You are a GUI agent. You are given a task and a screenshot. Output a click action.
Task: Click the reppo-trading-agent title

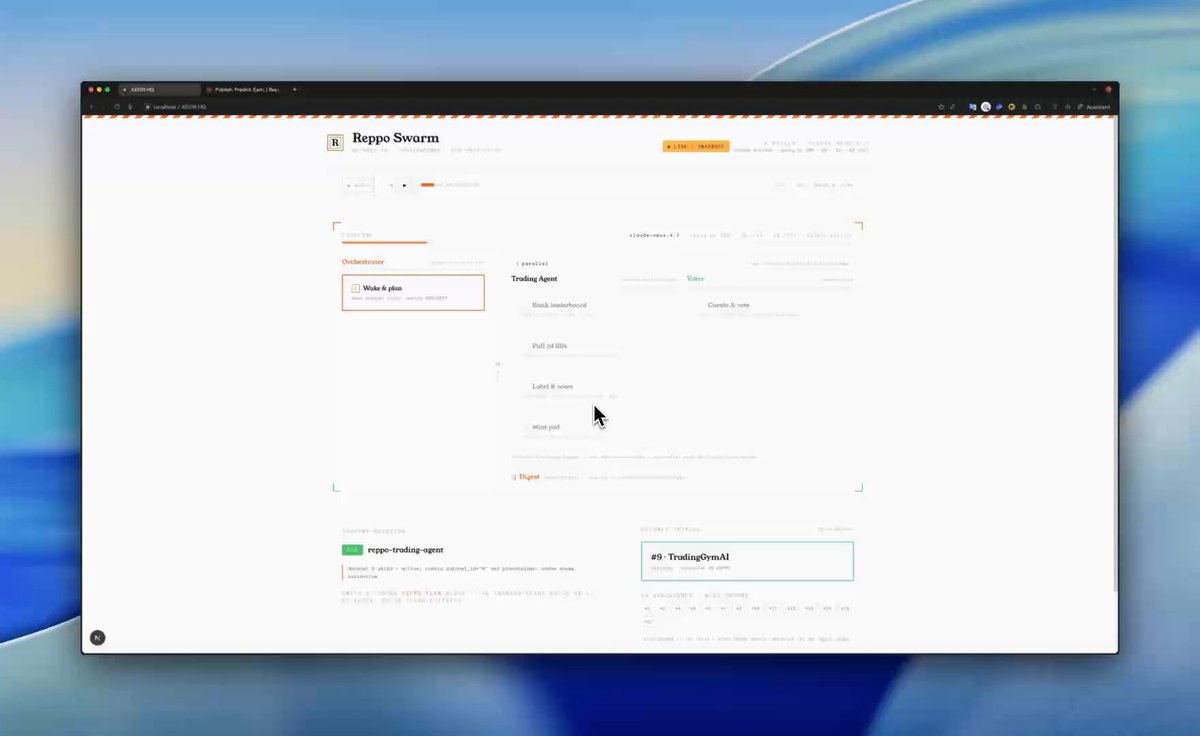point(405,549)
